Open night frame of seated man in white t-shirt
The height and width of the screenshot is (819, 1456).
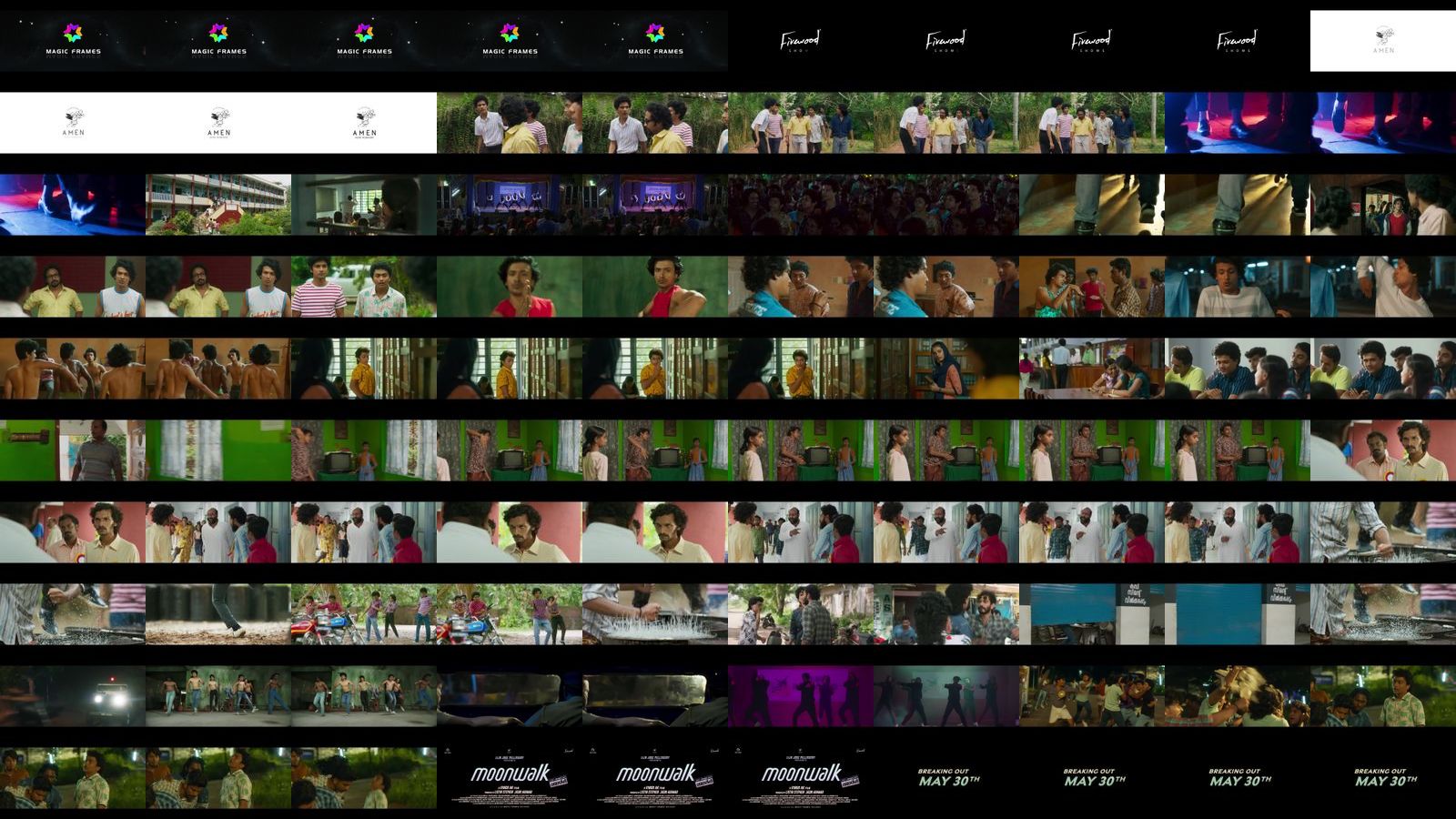[x=1238, y=287]
